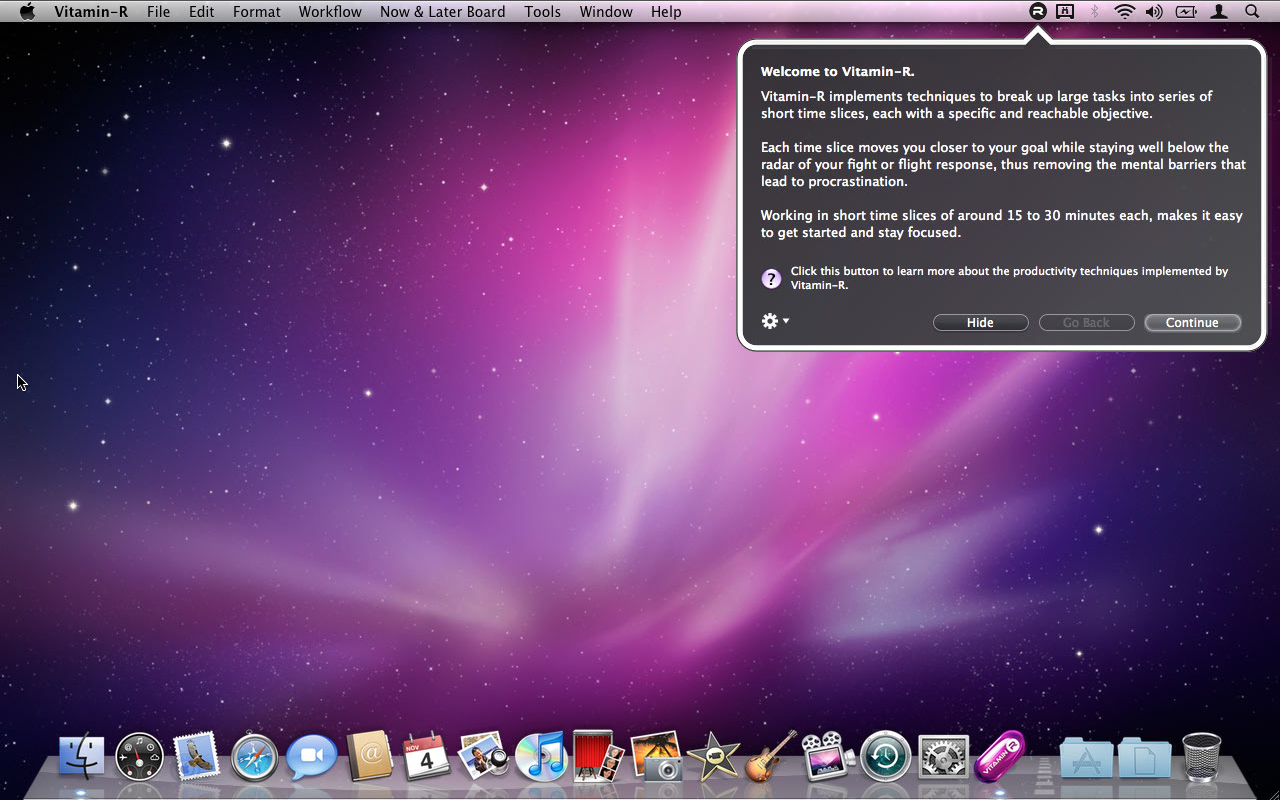Click the user account menu bar icon
This screenshot has height=800, width=1280.
[1219, 12]
